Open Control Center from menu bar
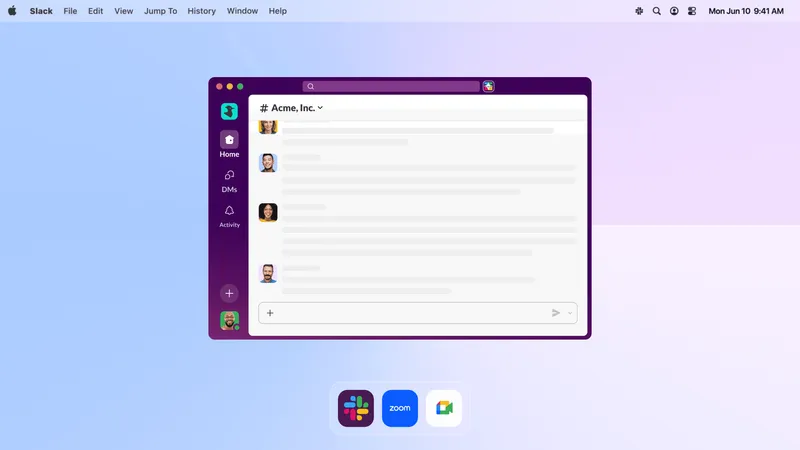Screen dimensions: 800x450 (x=692, y=11)
